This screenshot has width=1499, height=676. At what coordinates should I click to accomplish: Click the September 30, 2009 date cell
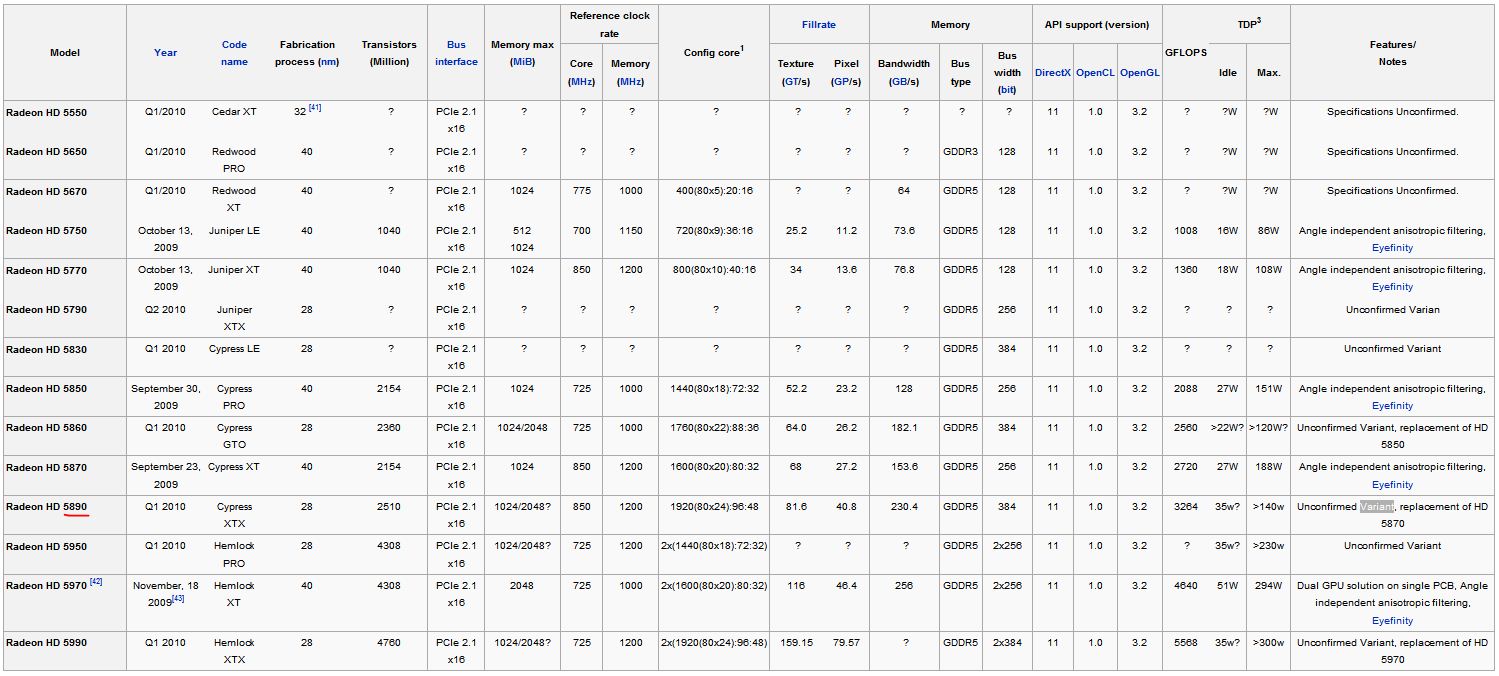(x=165, y=397)
